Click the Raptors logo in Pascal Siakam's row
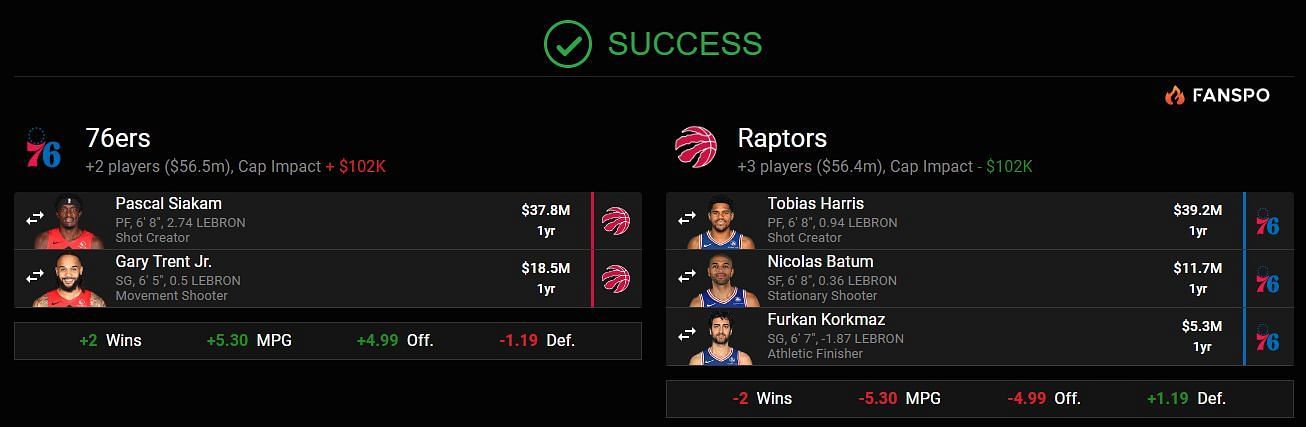 pyautogui.click(x=616, y=220)
